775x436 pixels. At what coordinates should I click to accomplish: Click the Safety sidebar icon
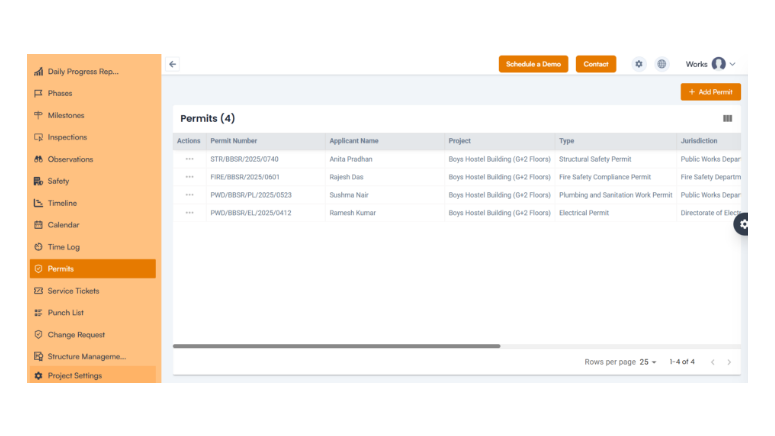pos(38,181)
